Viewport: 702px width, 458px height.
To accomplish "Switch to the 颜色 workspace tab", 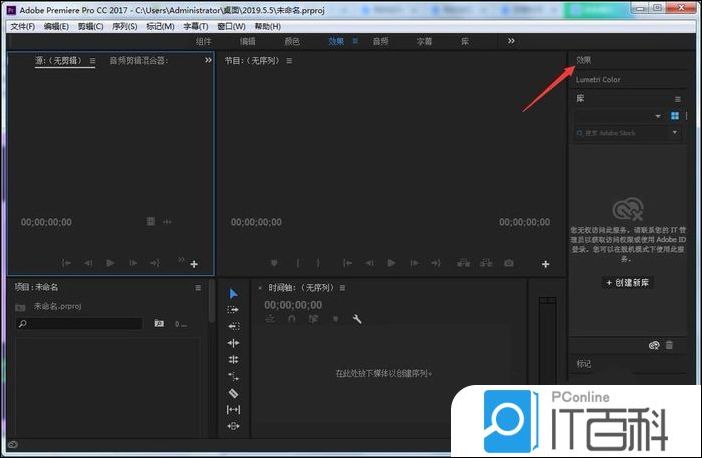I will (292, 41).
